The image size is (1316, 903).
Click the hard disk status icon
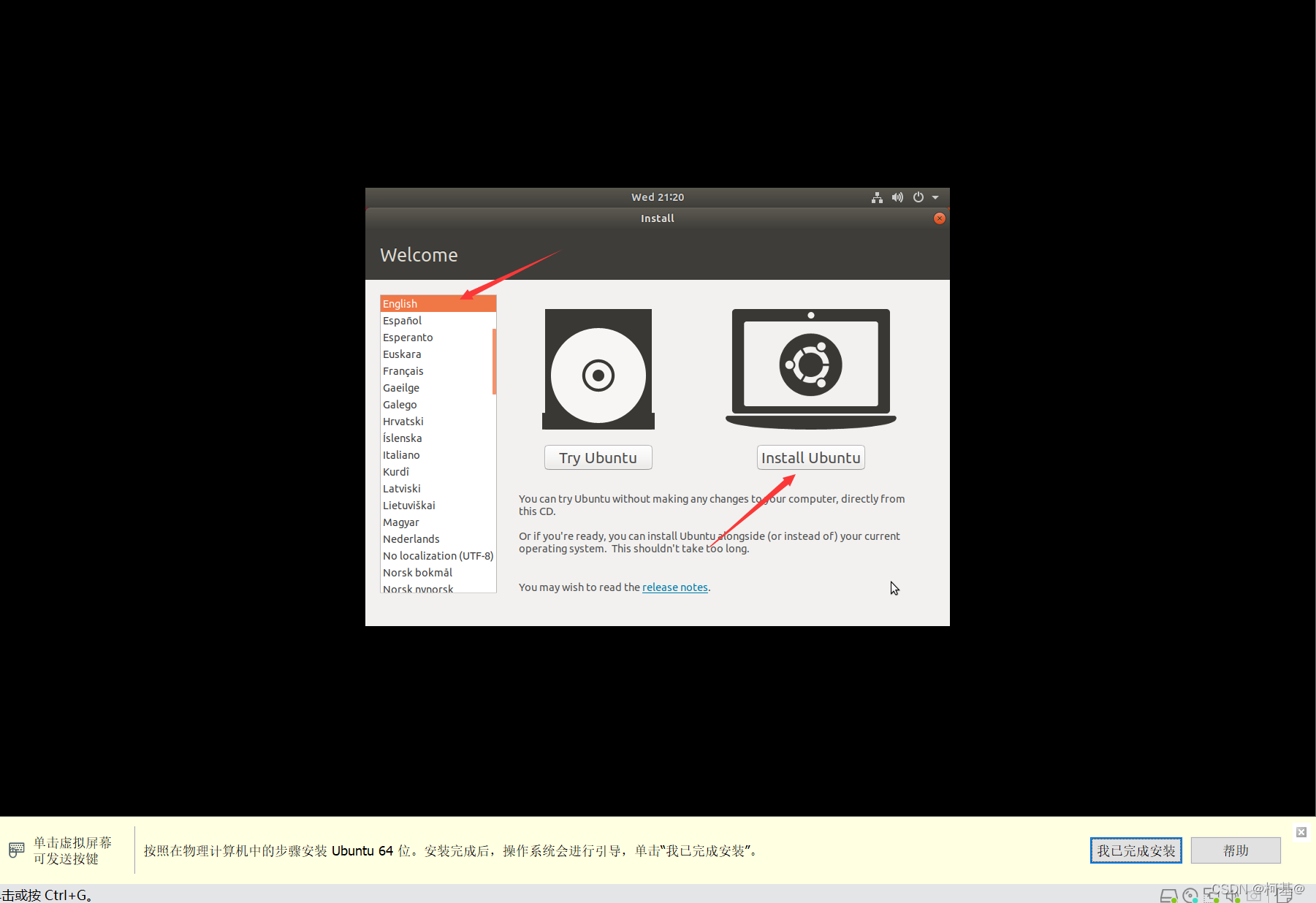(x=1168, y=896)
